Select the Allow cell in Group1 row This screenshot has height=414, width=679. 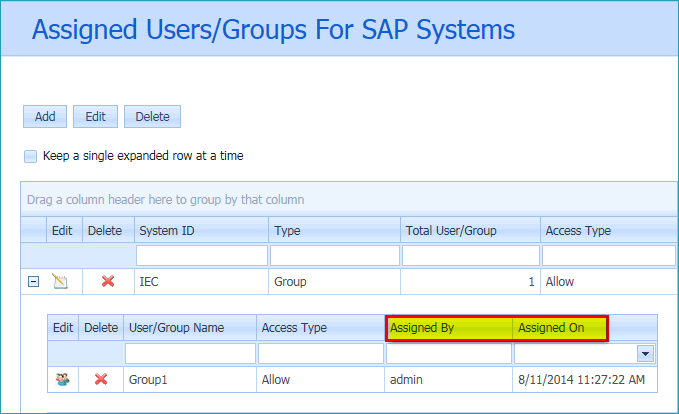tap(320, 379)
